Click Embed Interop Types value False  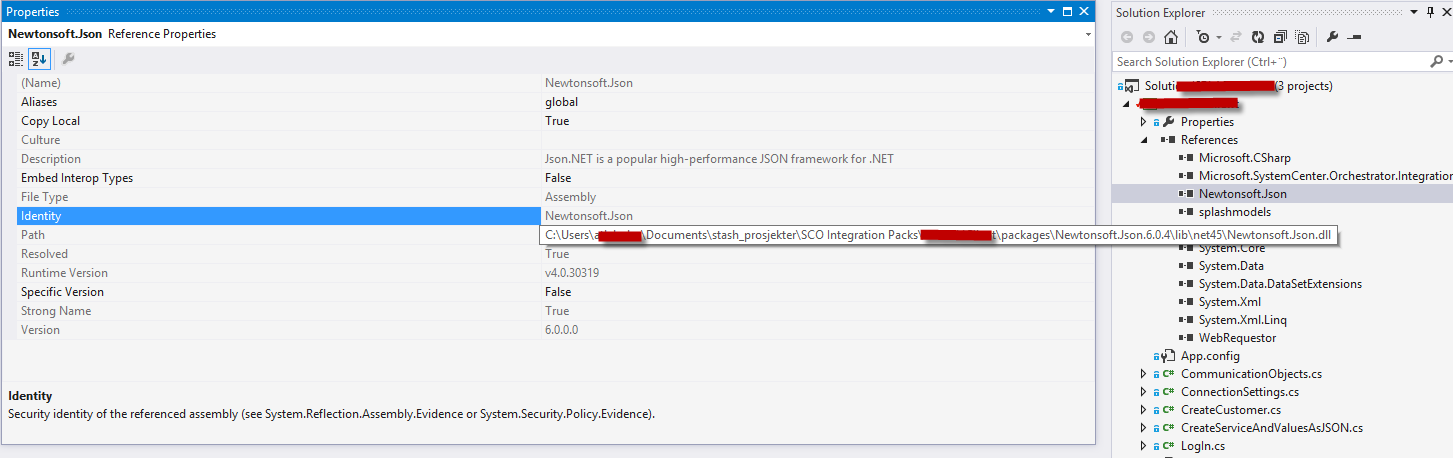click(x=558, y=178)
